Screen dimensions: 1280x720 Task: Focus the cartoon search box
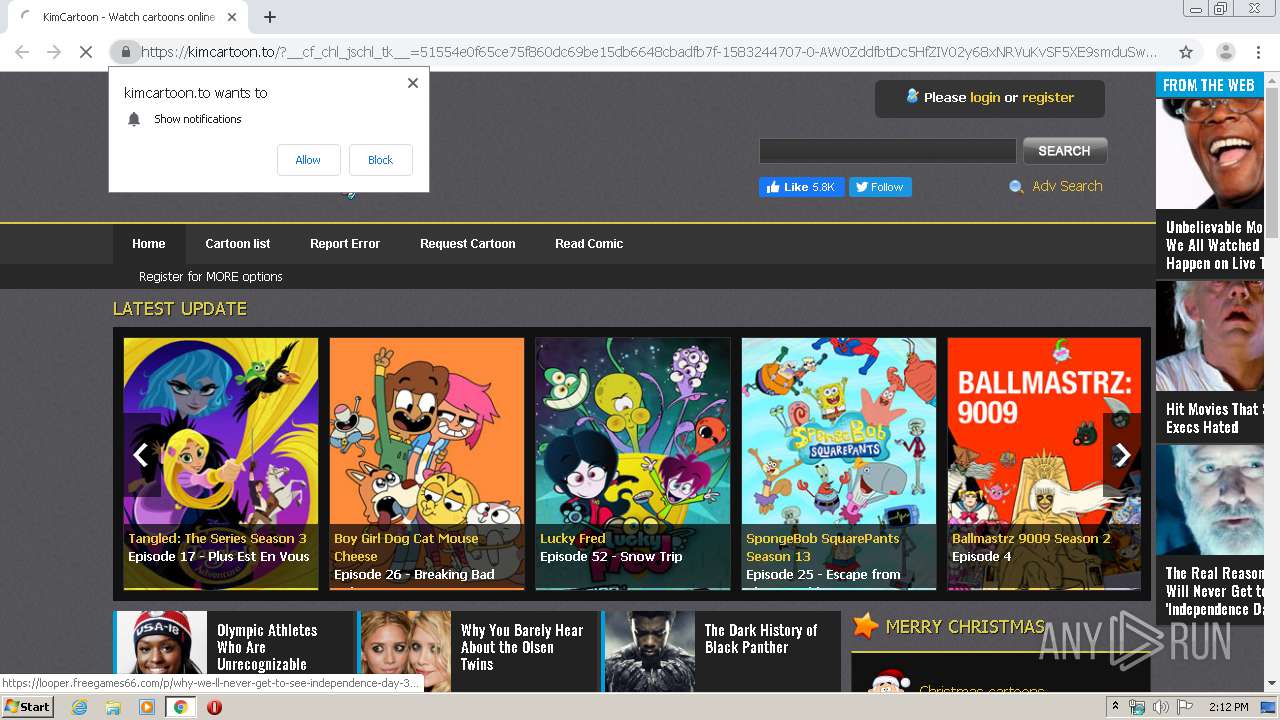coord(887,151)
